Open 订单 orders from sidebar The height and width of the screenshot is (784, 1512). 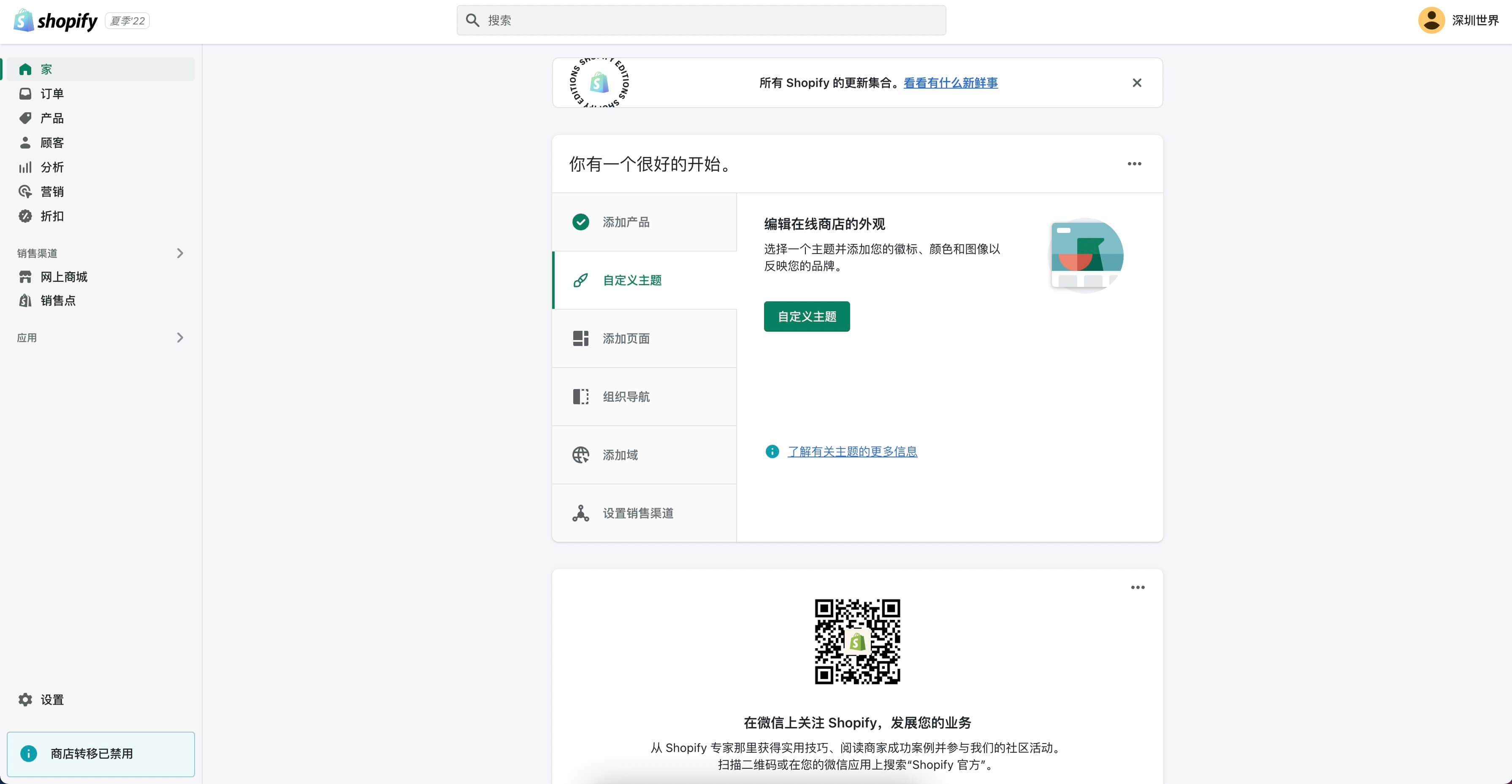click(x=51, y=94)
